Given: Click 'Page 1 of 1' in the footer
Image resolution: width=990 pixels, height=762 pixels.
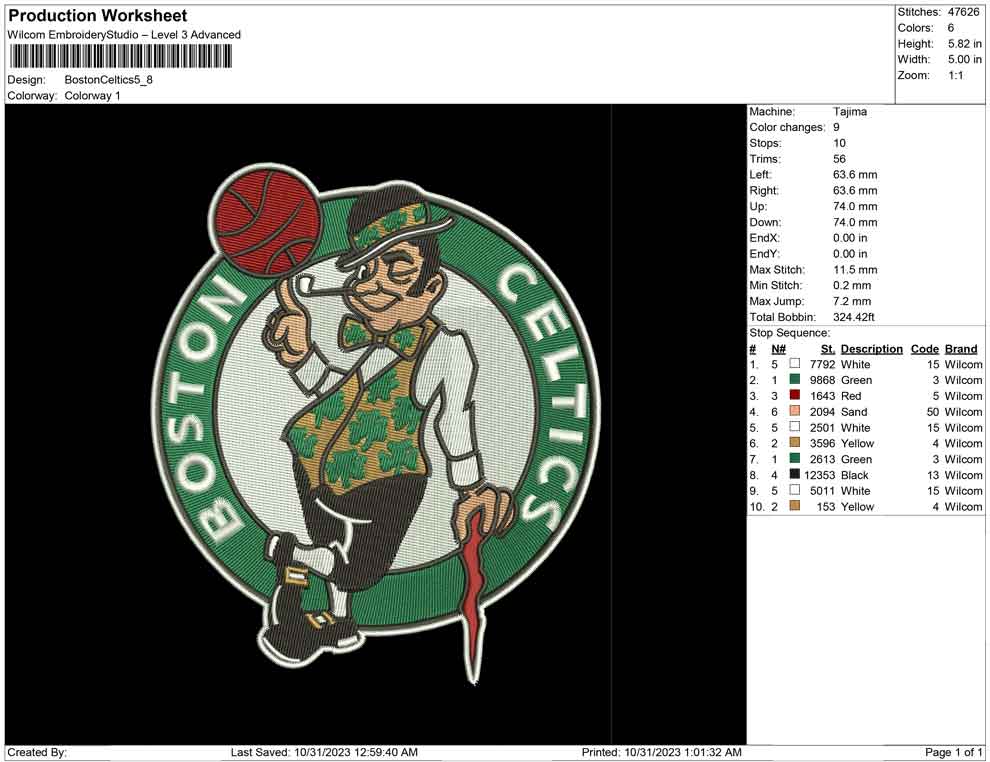Looking at the screenshot, I should 953,752.
